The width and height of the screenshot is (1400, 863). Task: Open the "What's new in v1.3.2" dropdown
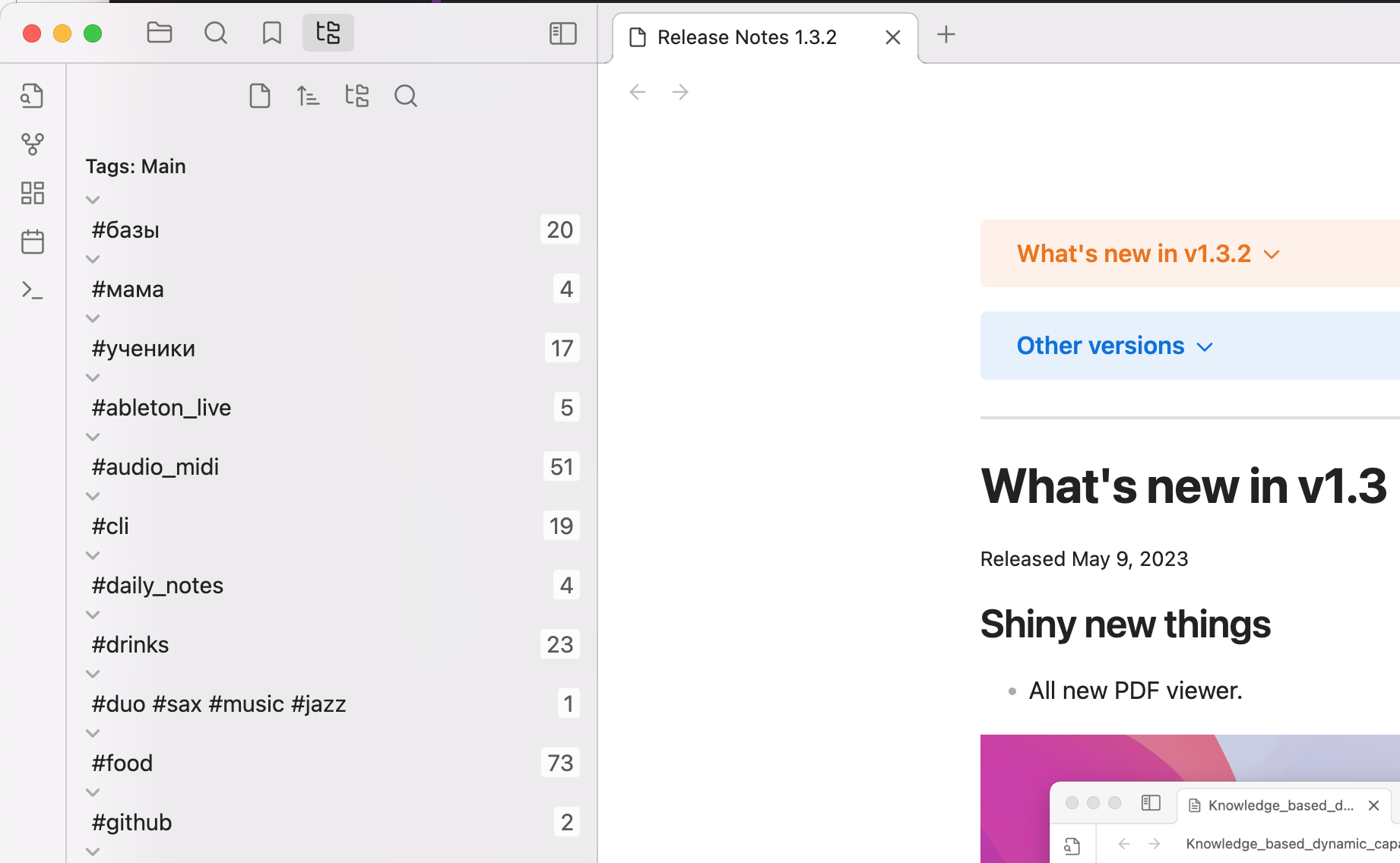click(1146, 253)
